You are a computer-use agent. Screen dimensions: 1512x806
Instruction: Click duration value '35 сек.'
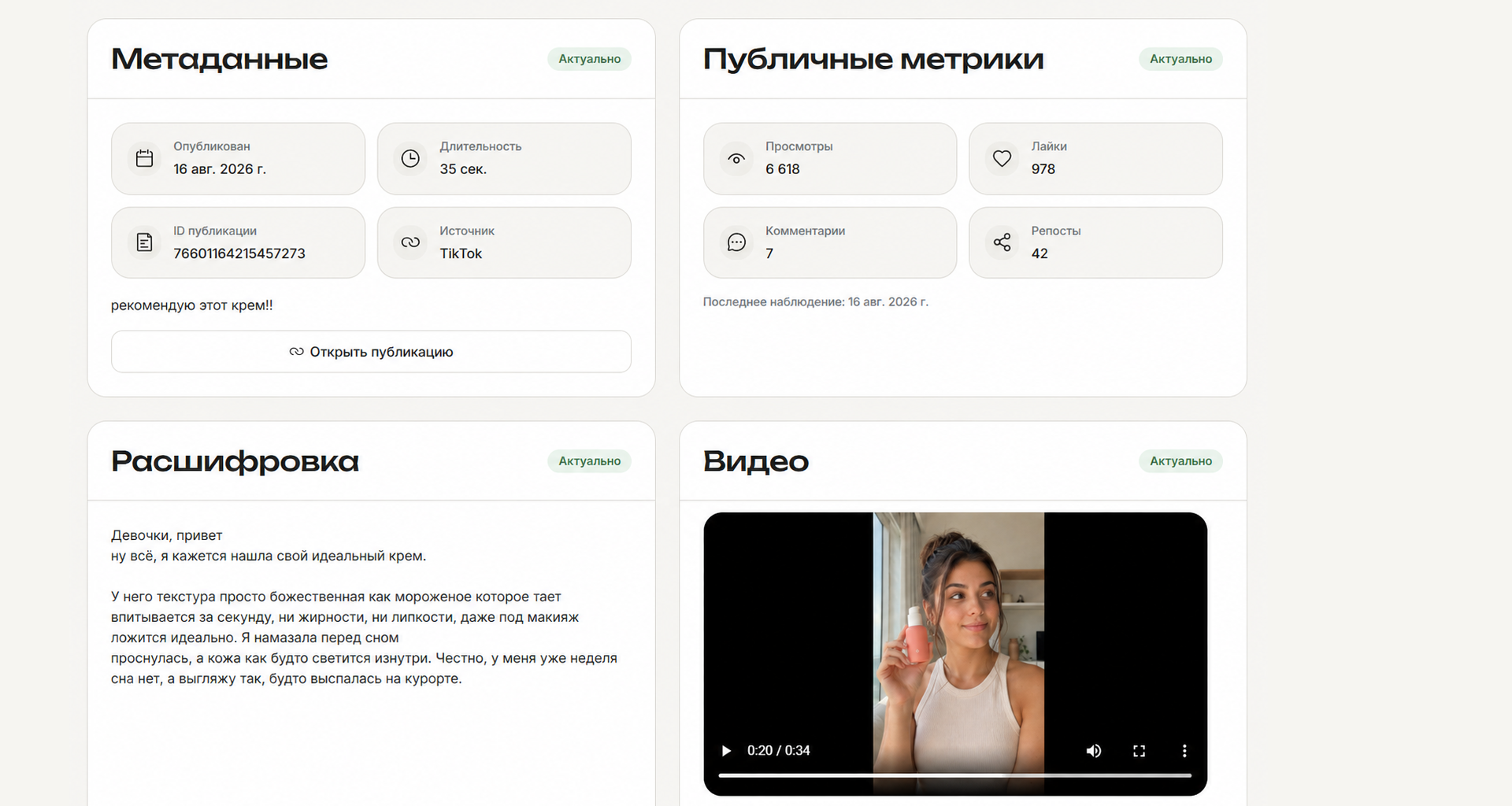[463, 169]
